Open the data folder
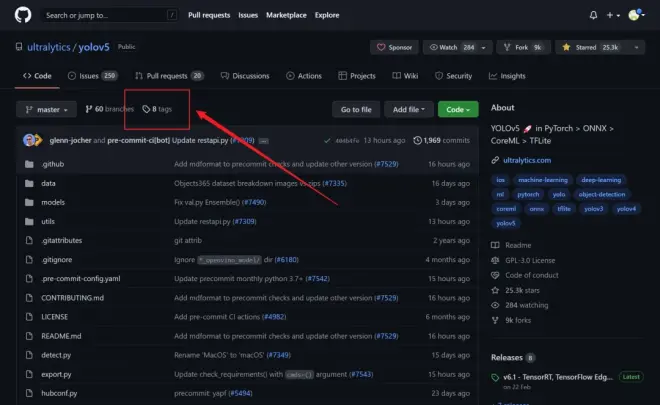This screenshot has height=405, width=660. click(48, 183)
